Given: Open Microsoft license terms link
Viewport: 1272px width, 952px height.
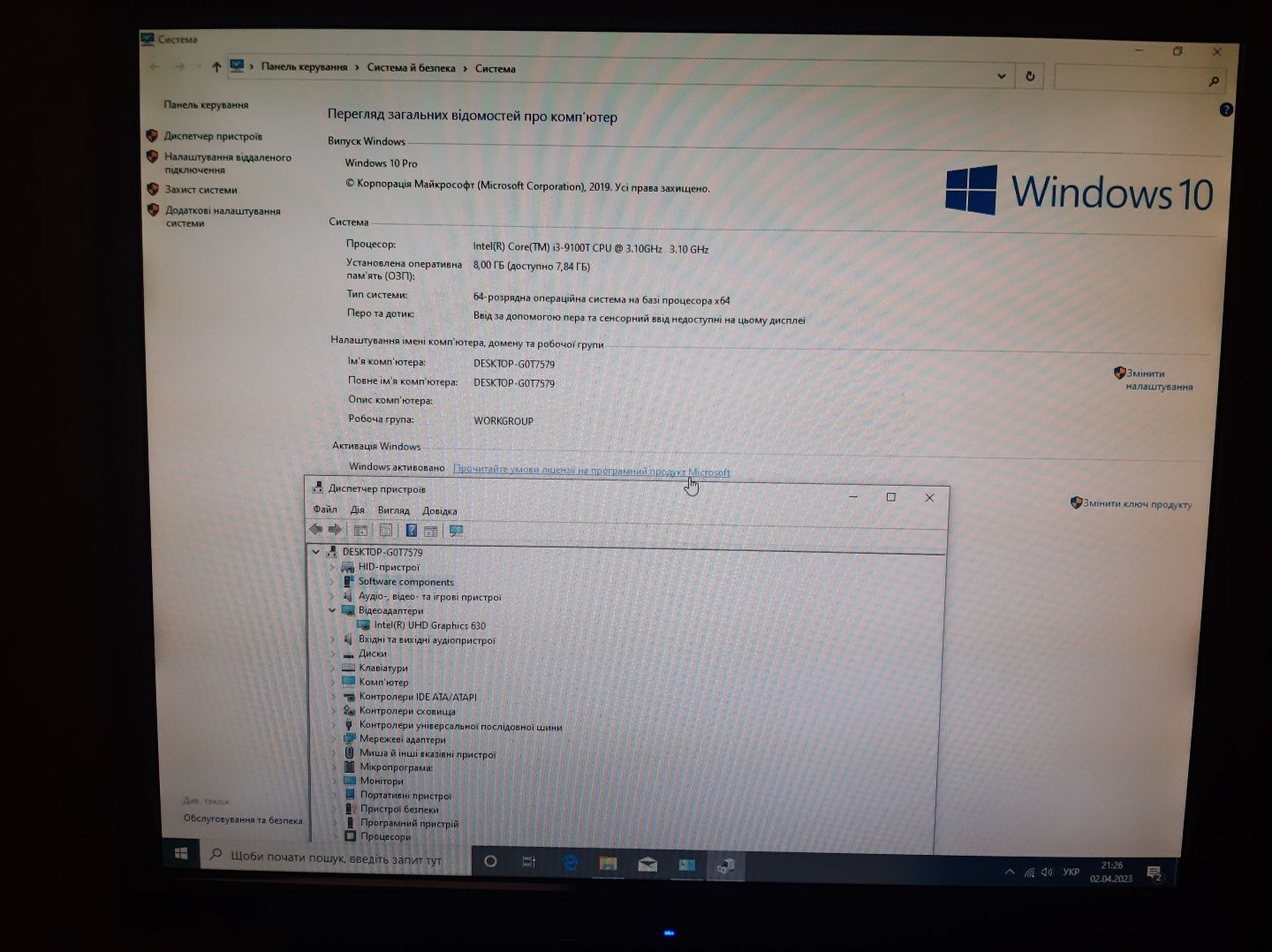Looking at the screenshot, I should [x=591, y=471].
